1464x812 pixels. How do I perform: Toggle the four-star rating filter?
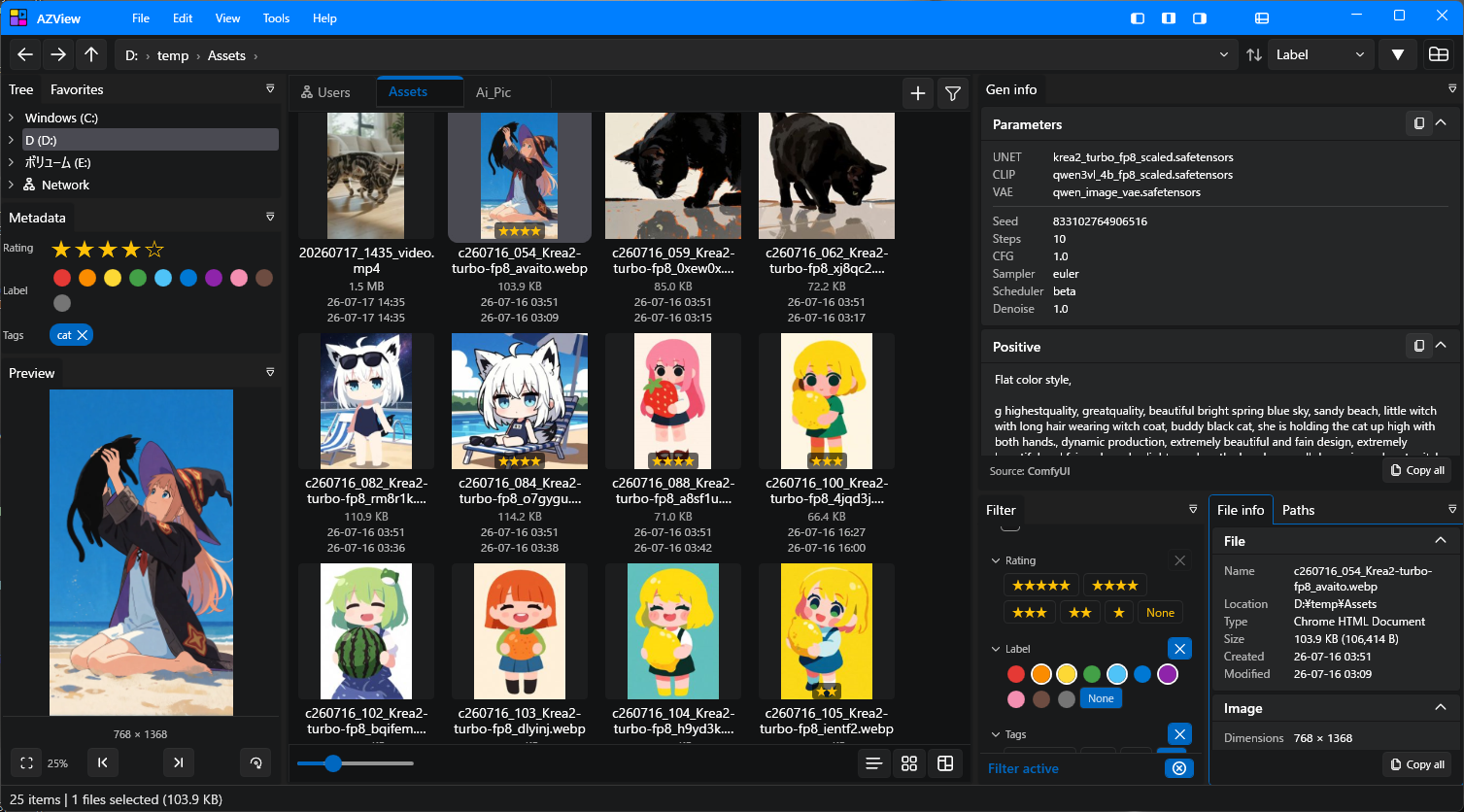click(x=1114, y=585)
